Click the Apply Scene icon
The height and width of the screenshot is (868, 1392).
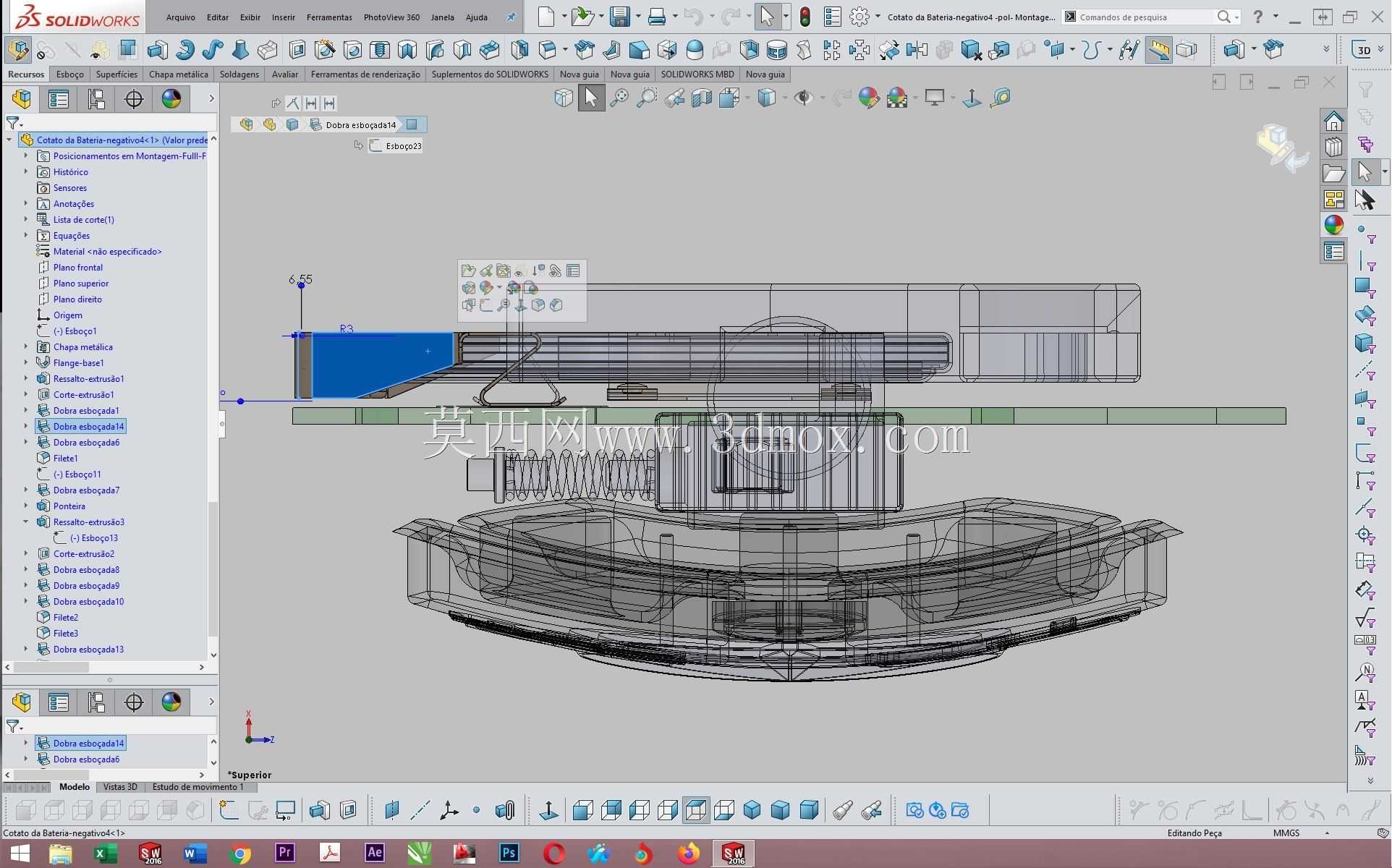[896, 98]
